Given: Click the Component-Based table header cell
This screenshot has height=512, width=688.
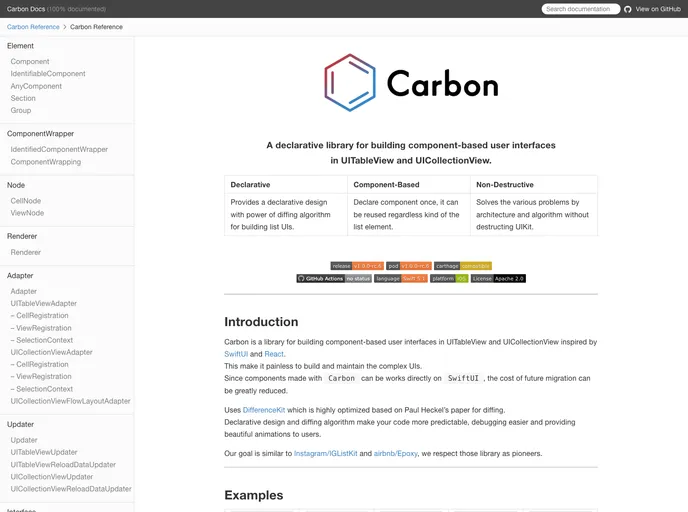Looking at the screenshot, I should click(409, 185).
